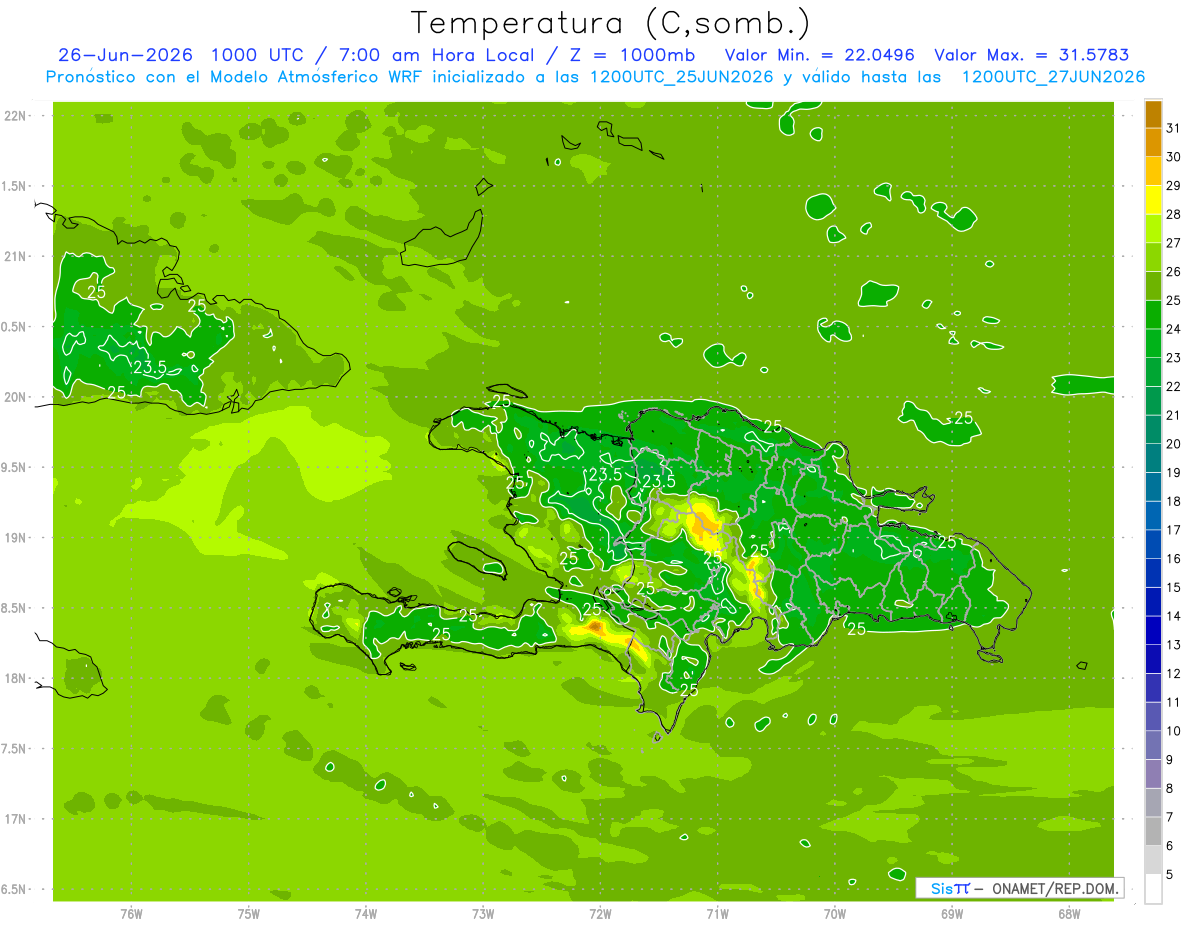Click the "75W" longitude label
The width and height of the screenshot is (1200, 927).
[248, 914]
